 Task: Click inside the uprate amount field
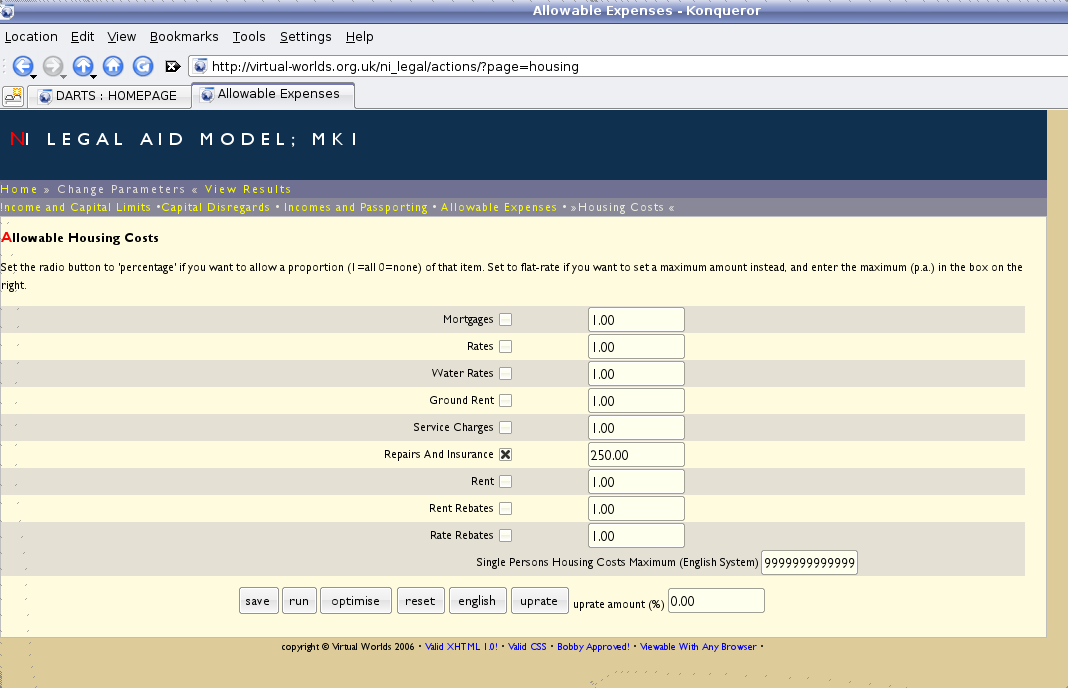(x=715, y=600)
